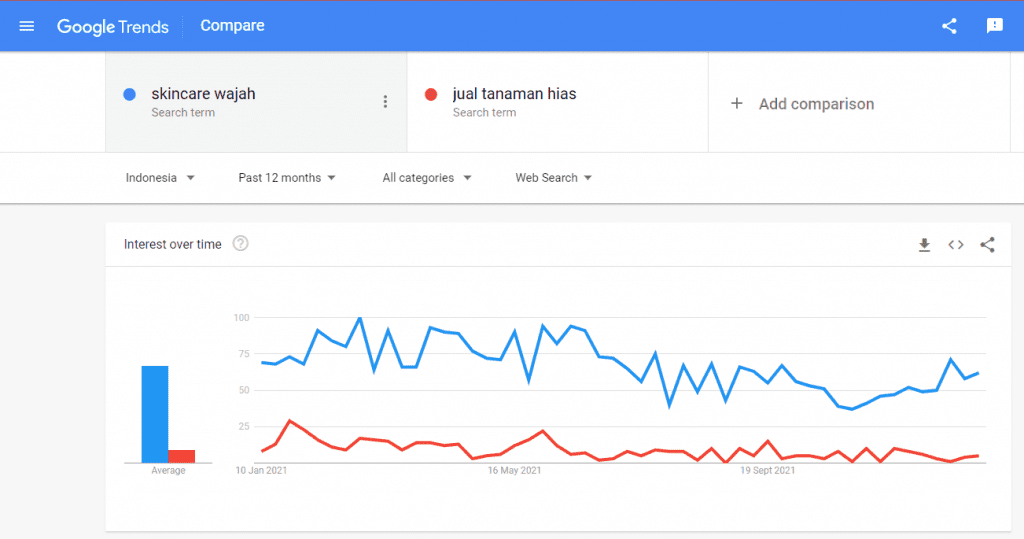Open the hamburger main menu

coord(27,26)
